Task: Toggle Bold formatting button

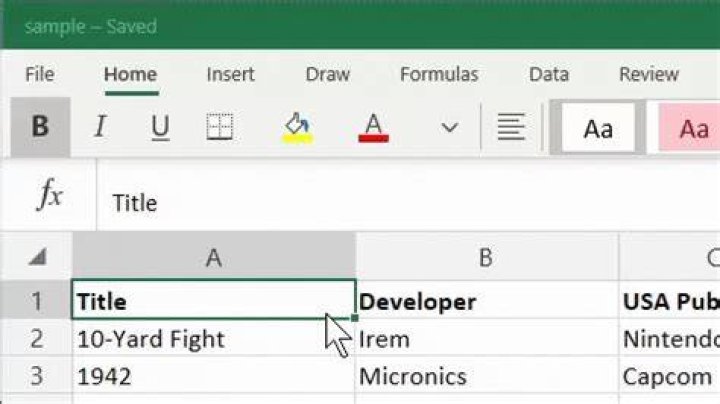Action: click(40, 127)
